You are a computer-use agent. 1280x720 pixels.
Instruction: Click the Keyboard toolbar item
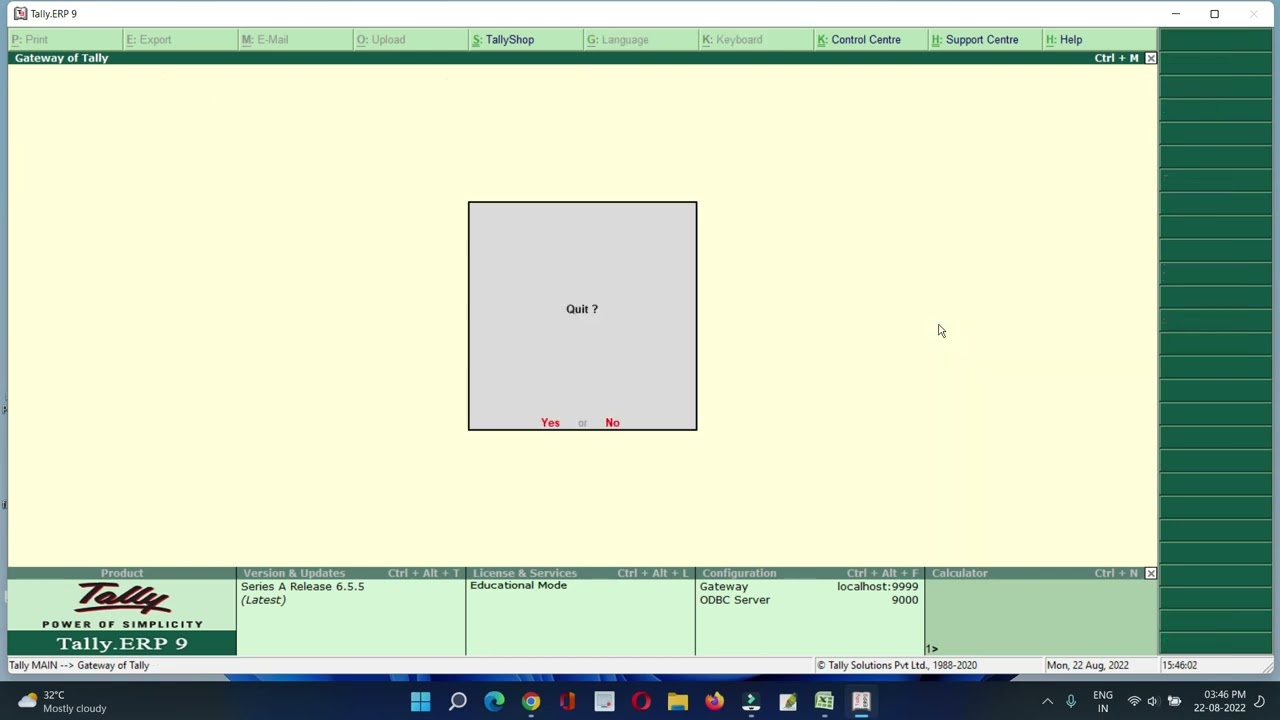(x=732, y=40)
